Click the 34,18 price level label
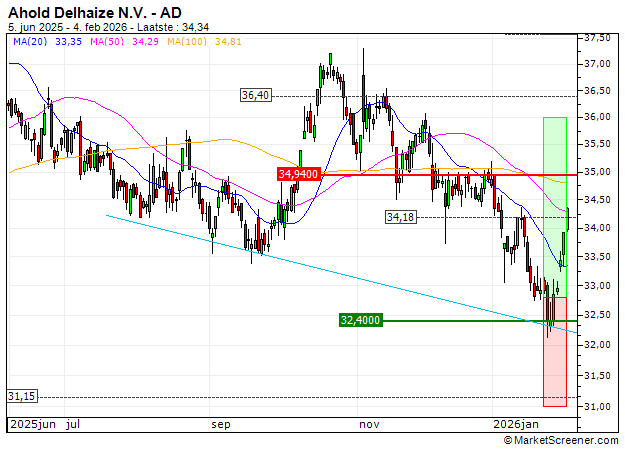Viewport: 625px width, 450px height. click(400, 216)
